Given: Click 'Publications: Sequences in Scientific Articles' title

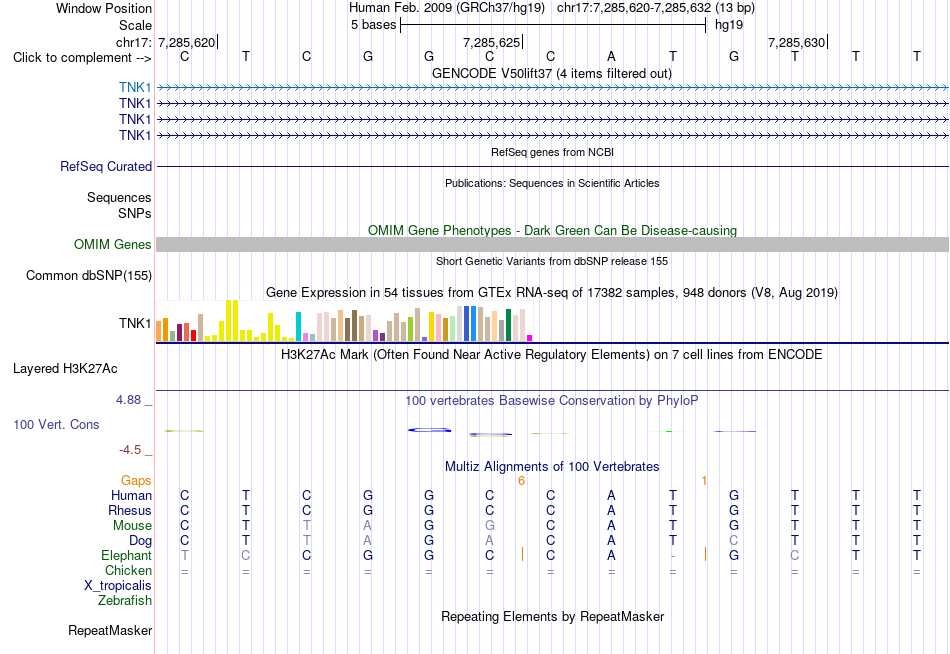Looking at the screenshot, I should click(x=552, y=183).
